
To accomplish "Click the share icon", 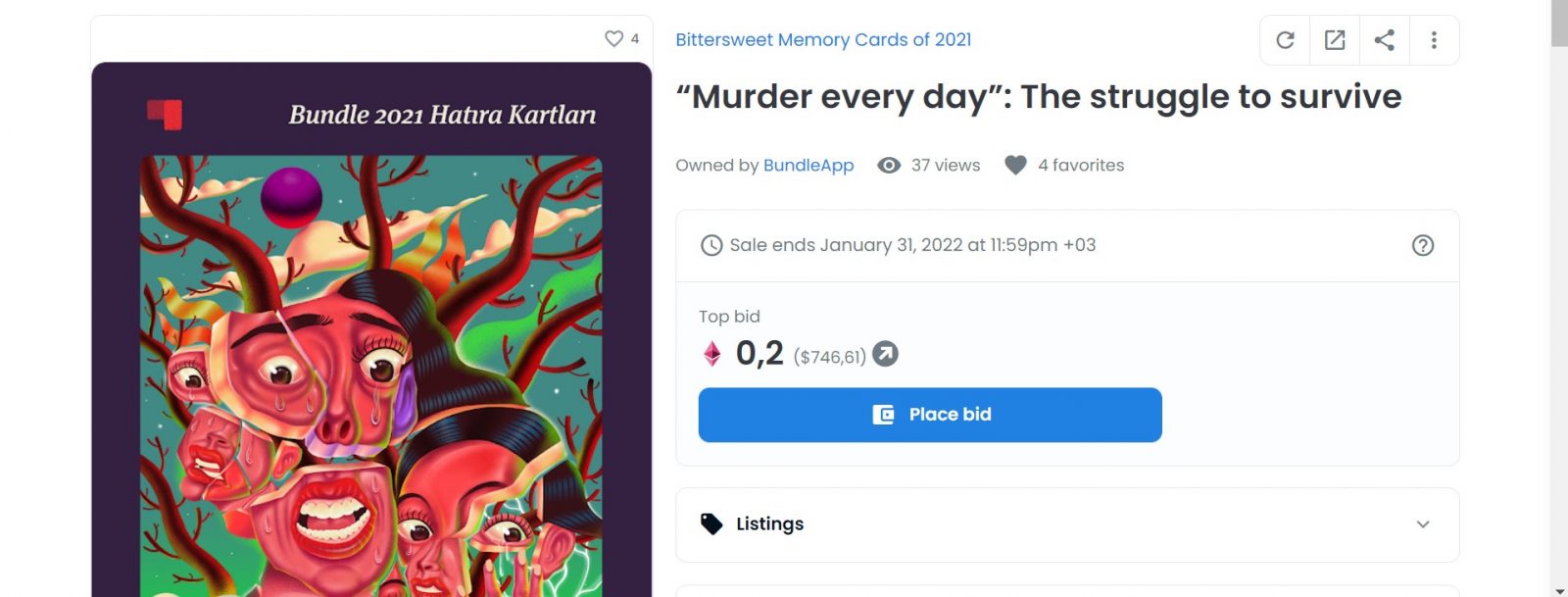I will point(1384,40).
